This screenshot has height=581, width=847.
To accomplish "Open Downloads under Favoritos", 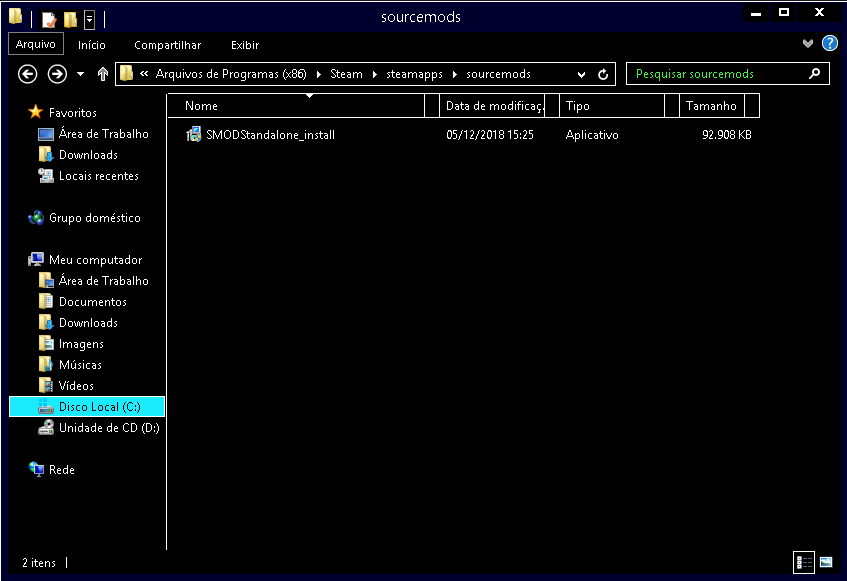I will point(88,154).
